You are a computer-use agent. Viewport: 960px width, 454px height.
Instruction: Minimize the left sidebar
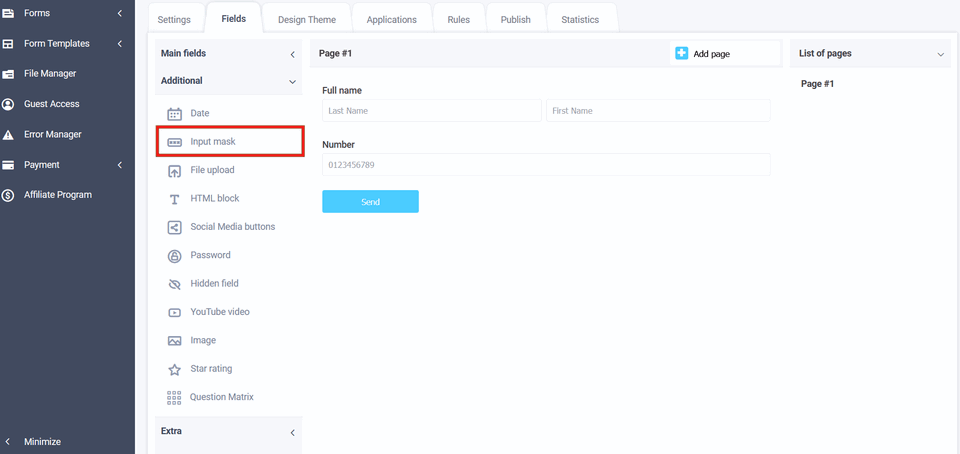pos(42,441)
